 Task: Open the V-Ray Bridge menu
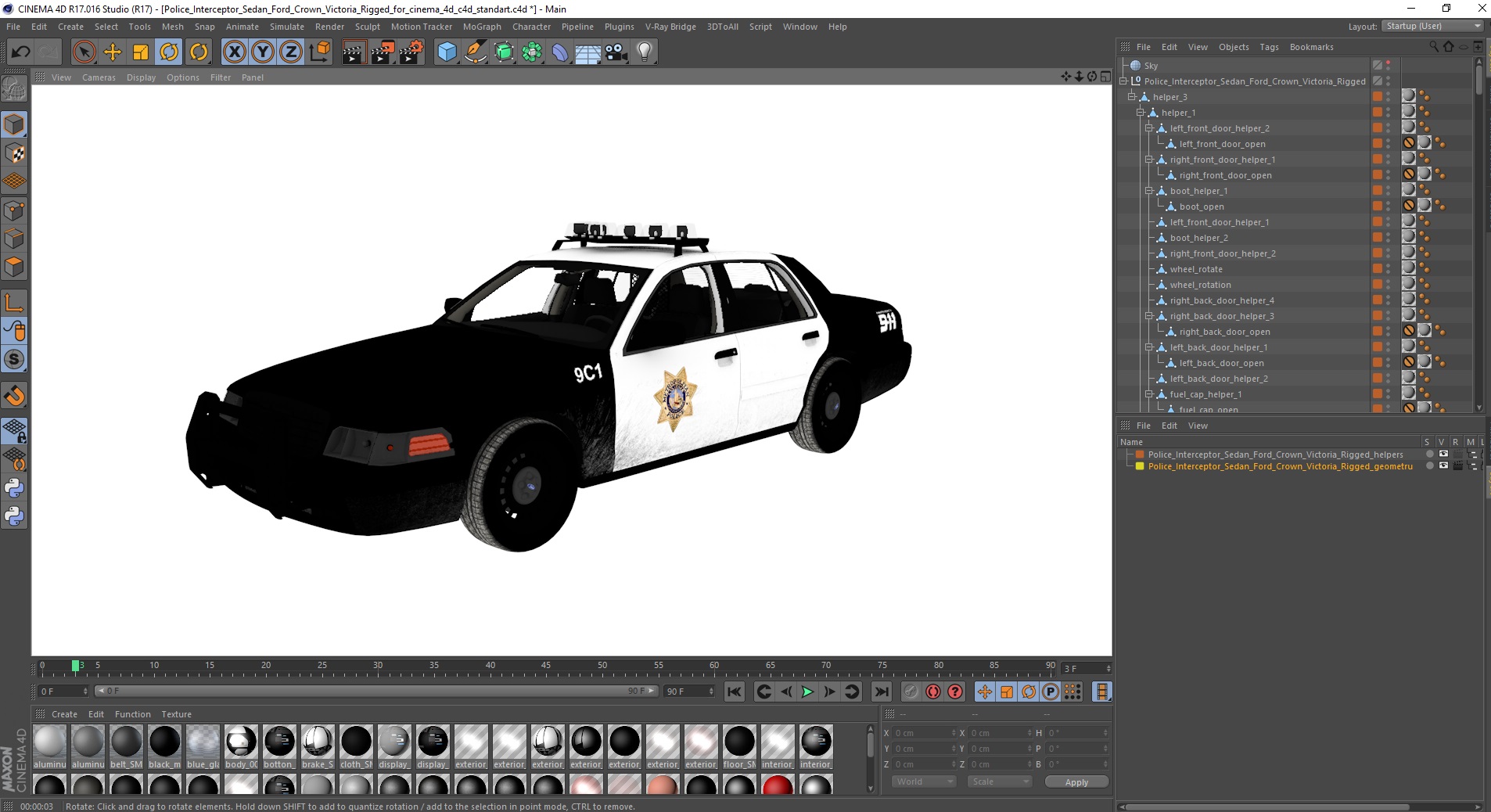pyautogui.click(x=670, y=27)
